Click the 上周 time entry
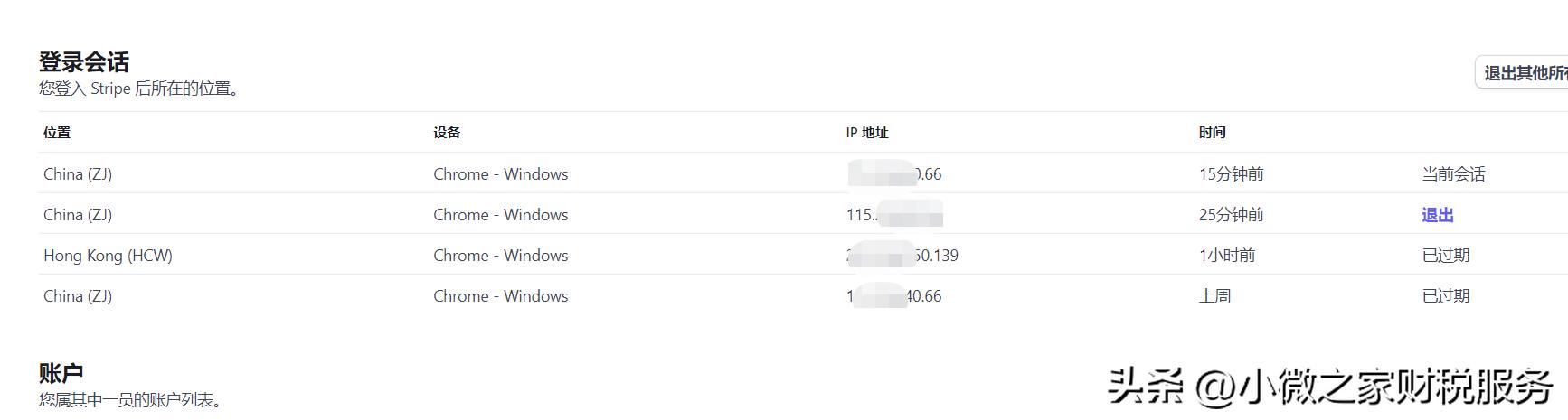The width and height of the screenshot is (1568, 420). coord(1214,296)
